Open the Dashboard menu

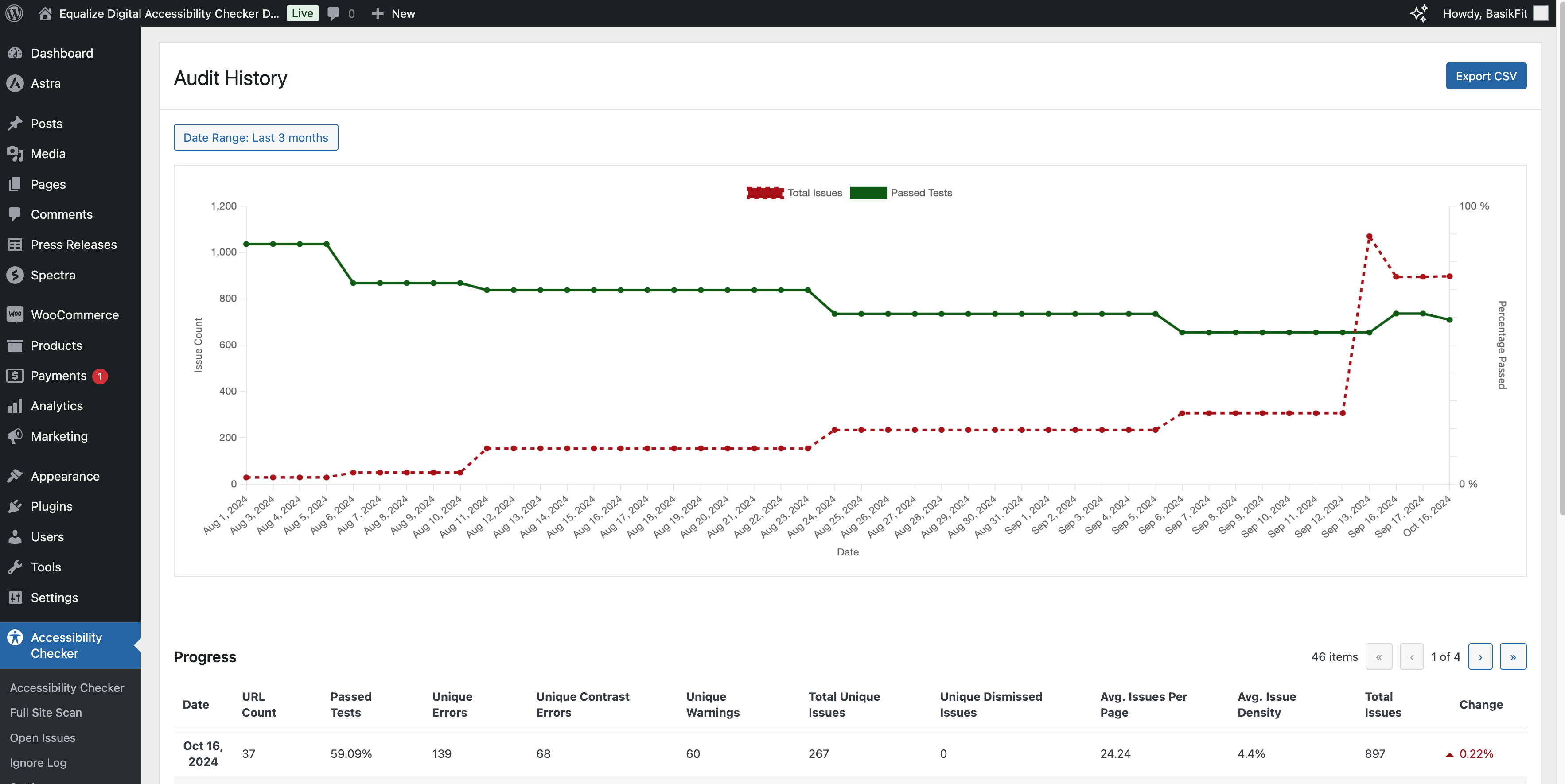70,53
